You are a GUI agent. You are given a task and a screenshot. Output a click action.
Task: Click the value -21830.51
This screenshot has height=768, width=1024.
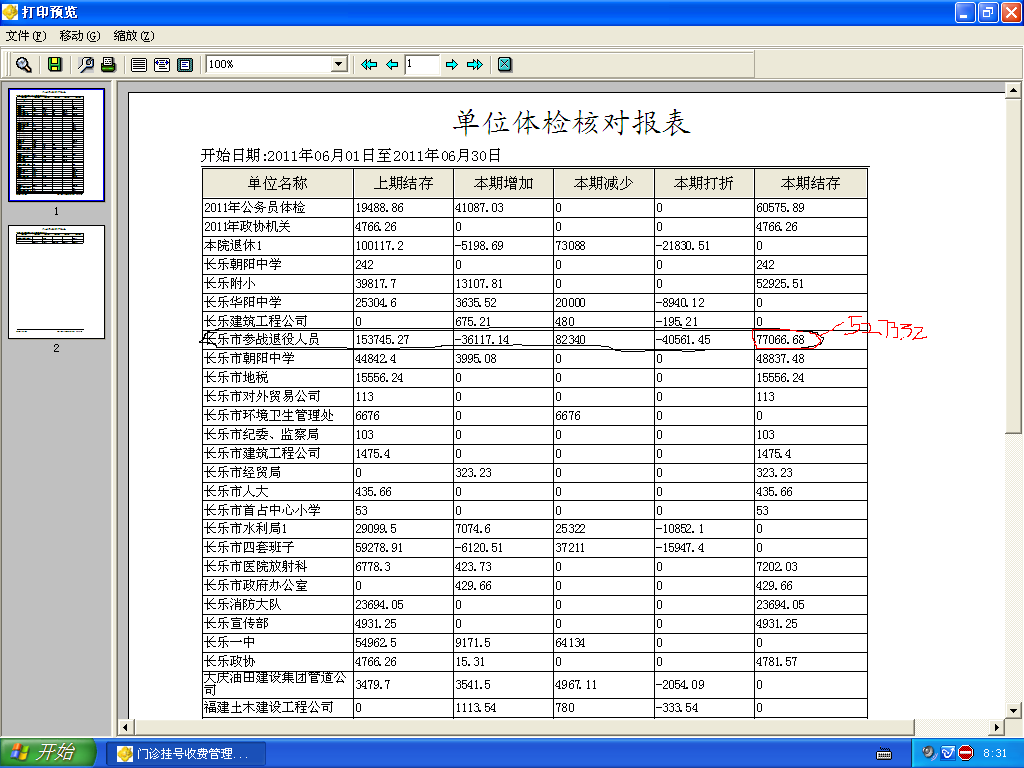682,246
